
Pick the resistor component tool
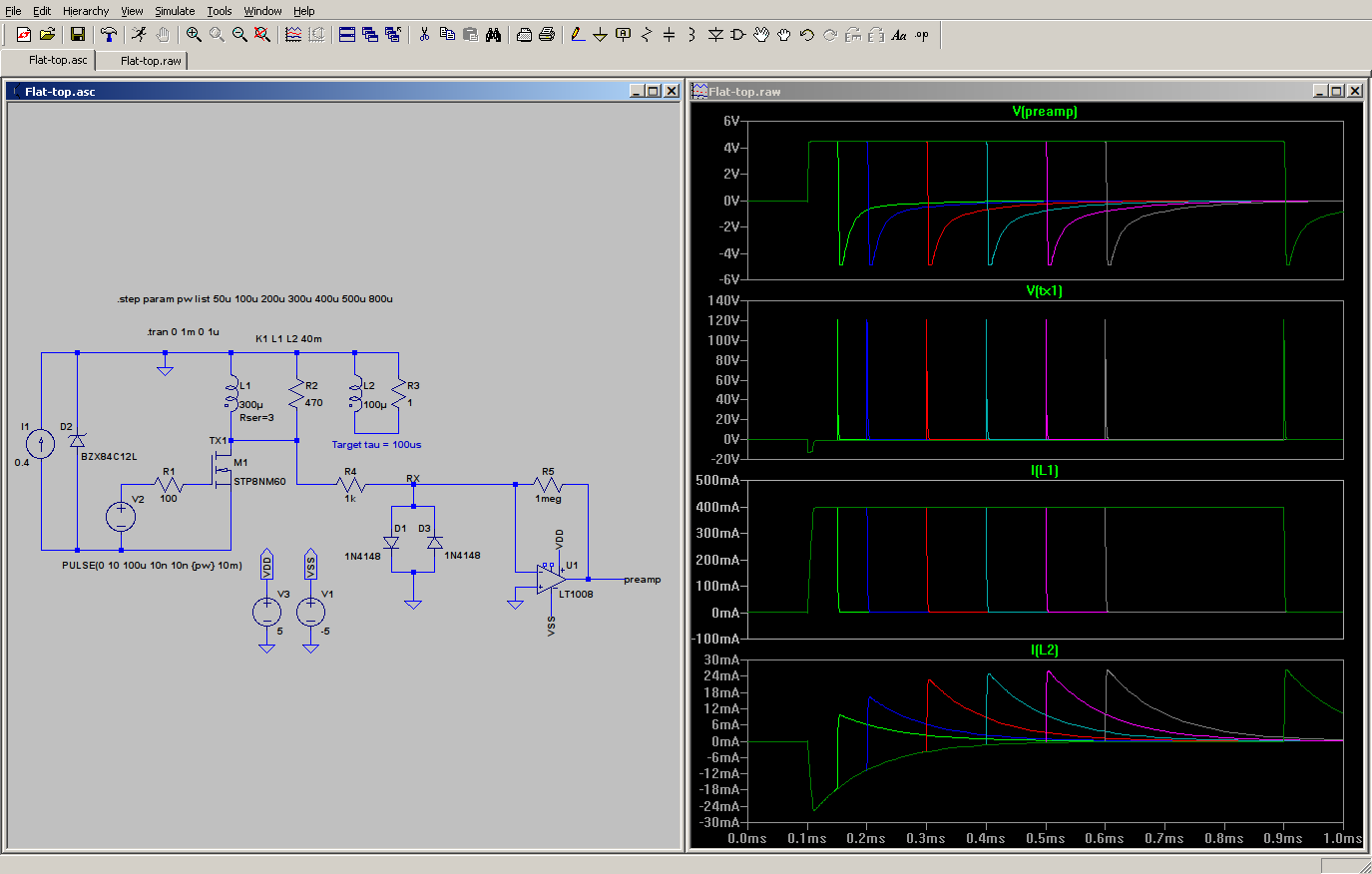coord(647,35)
